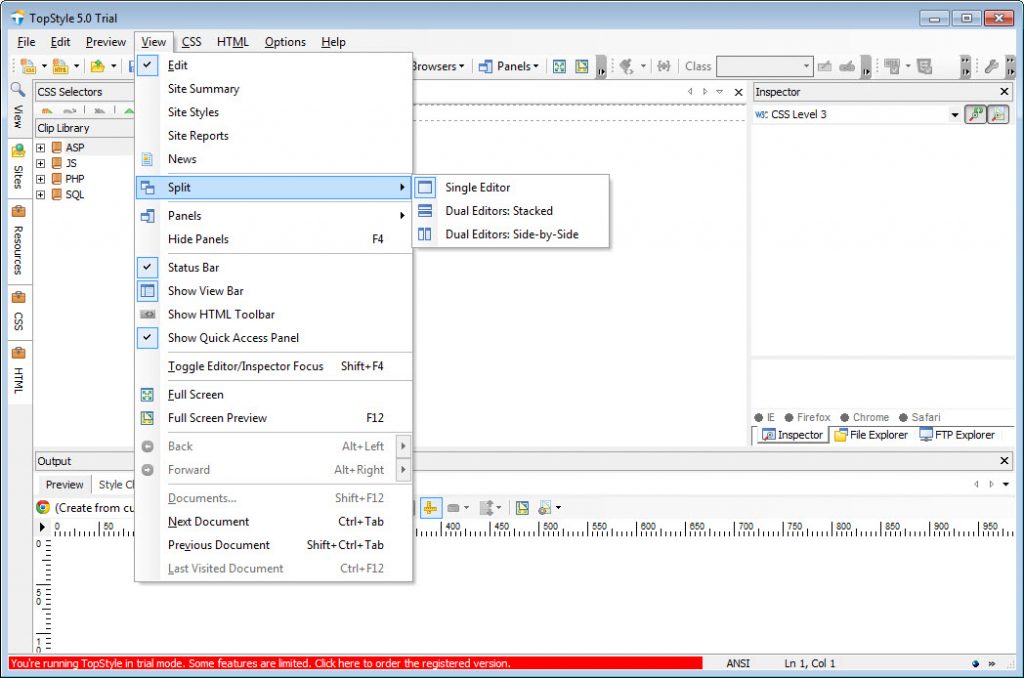
Task: Expand the JS clip library folder
Action: [40, 163]
